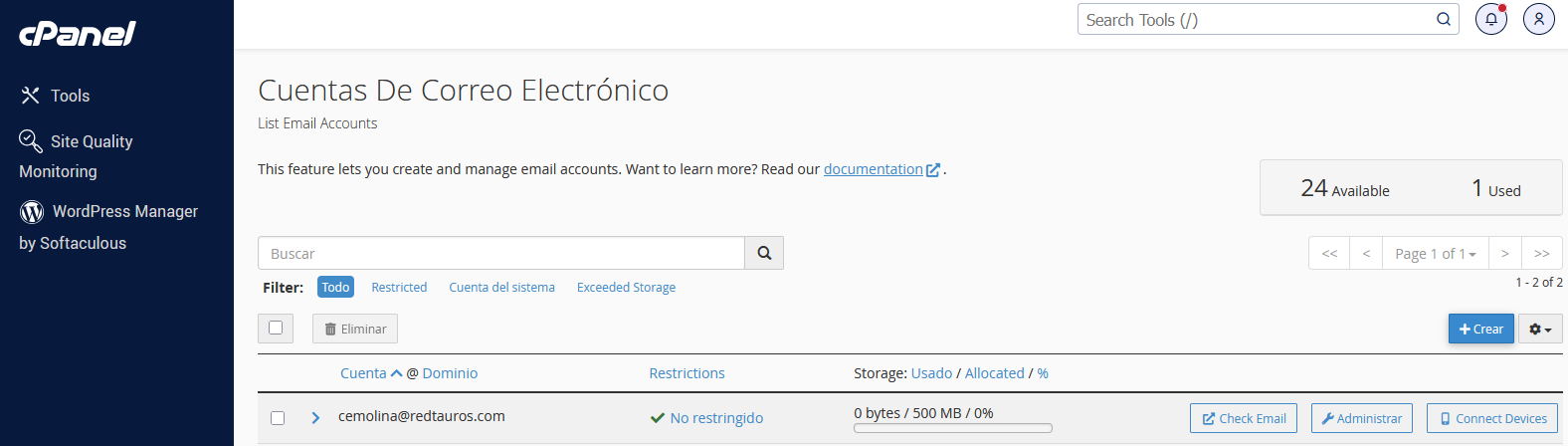Viewport: 1568px width, 446px height.
Task: Select the Exceeded Storage filter
Action: (626, 287)
